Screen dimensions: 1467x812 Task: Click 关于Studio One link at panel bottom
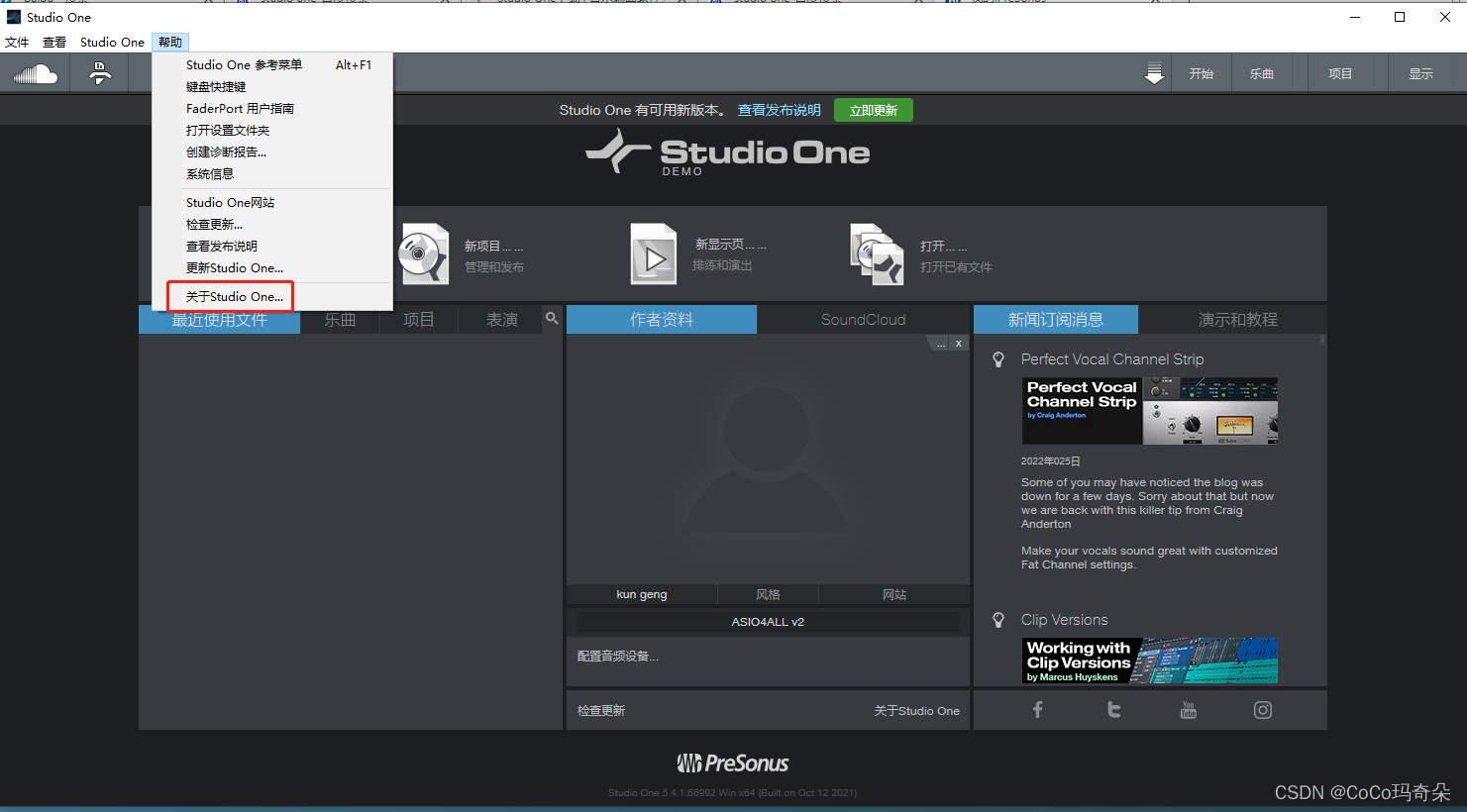(916, 710)
